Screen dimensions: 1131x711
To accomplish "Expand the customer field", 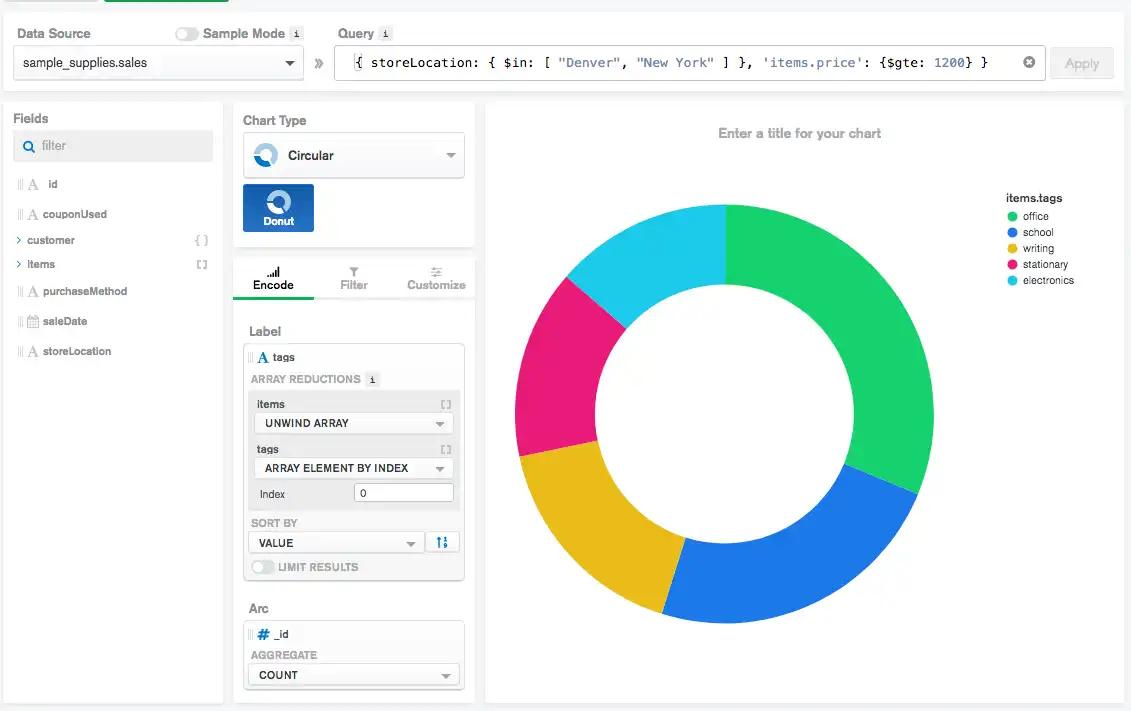I will point(19,240).
